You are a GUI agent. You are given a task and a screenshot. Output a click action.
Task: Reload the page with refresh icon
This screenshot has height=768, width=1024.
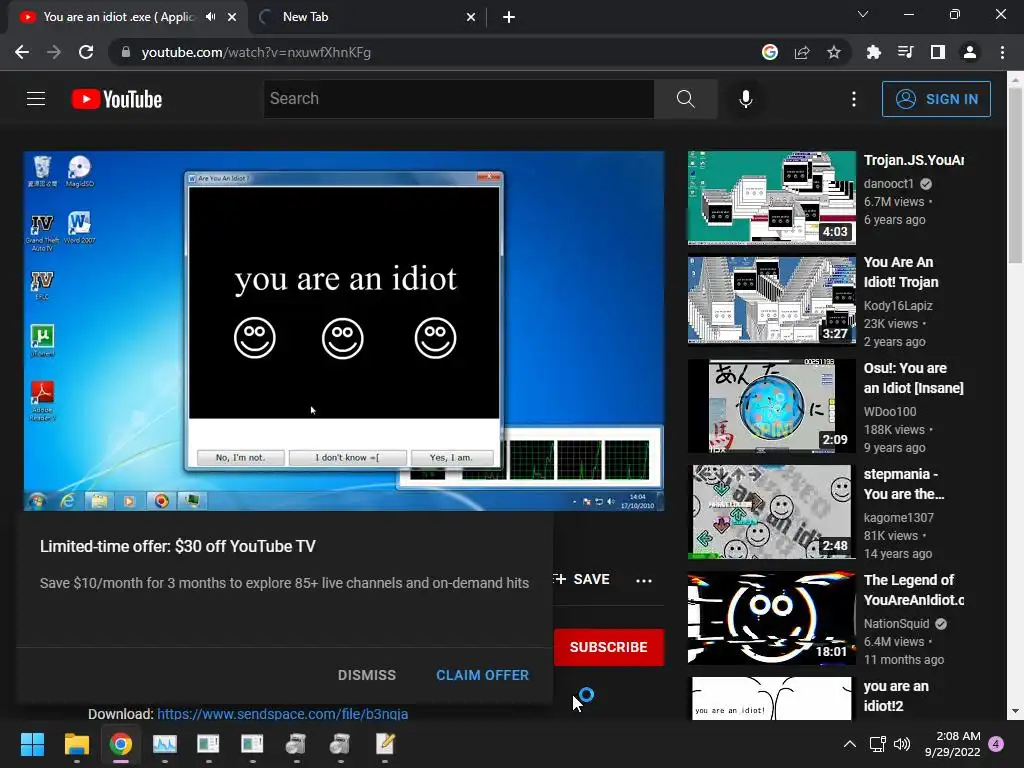coord(86,52)
